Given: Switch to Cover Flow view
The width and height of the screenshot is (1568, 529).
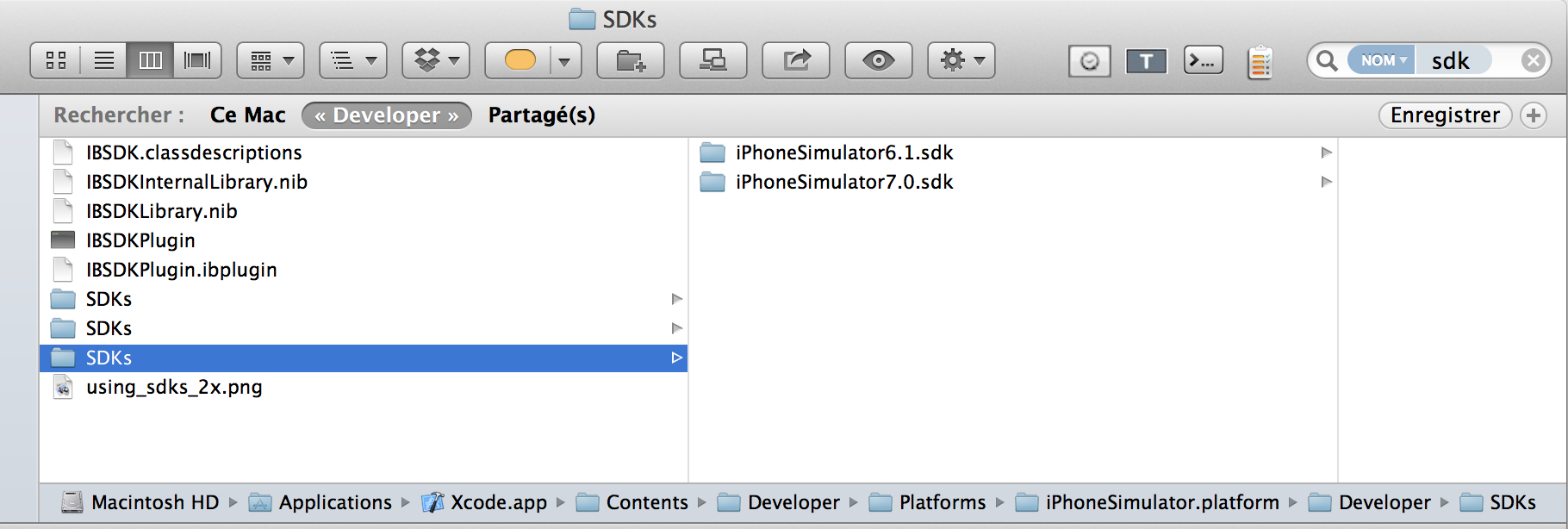Looking at the screenshot, I should click(197, 60).
